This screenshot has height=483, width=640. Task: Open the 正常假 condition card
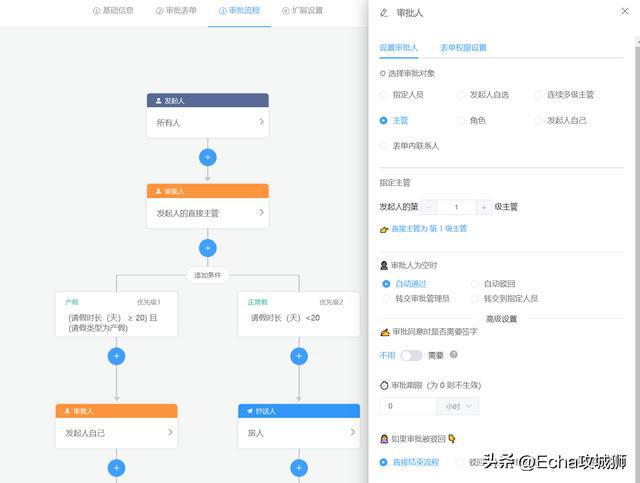point(299,314)
